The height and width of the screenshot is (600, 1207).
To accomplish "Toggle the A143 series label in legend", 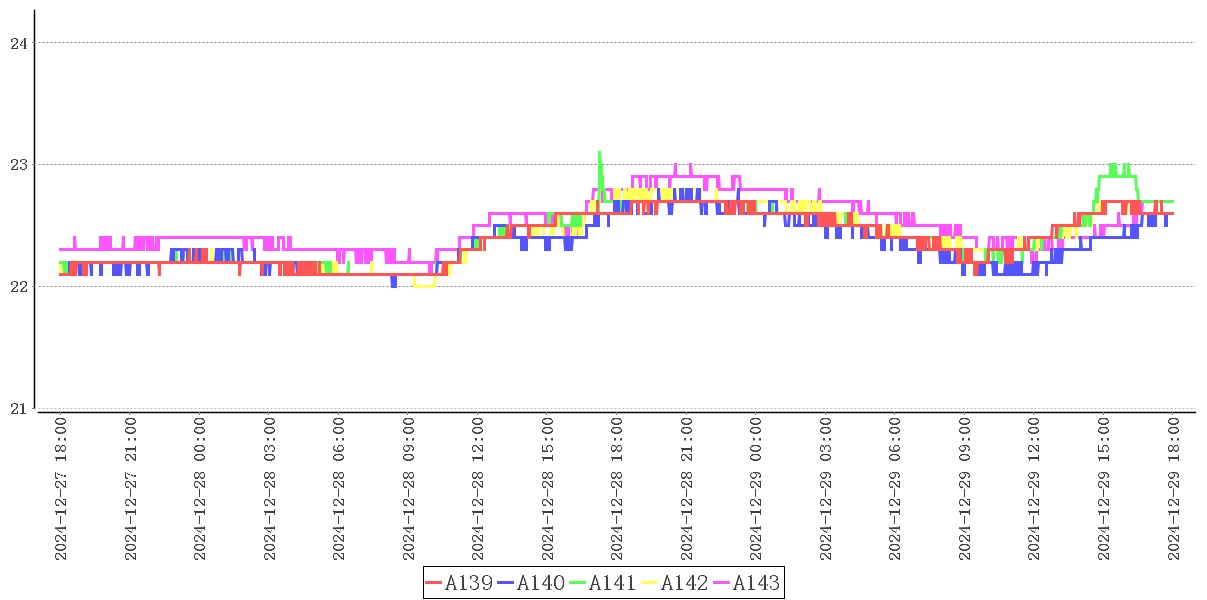I will (757, 583).
